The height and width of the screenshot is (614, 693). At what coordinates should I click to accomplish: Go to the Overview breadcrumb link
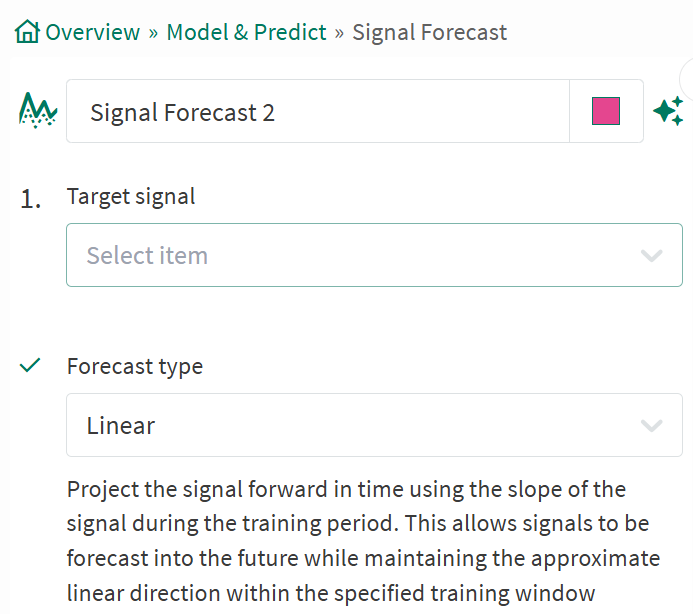tap(92, 32)
